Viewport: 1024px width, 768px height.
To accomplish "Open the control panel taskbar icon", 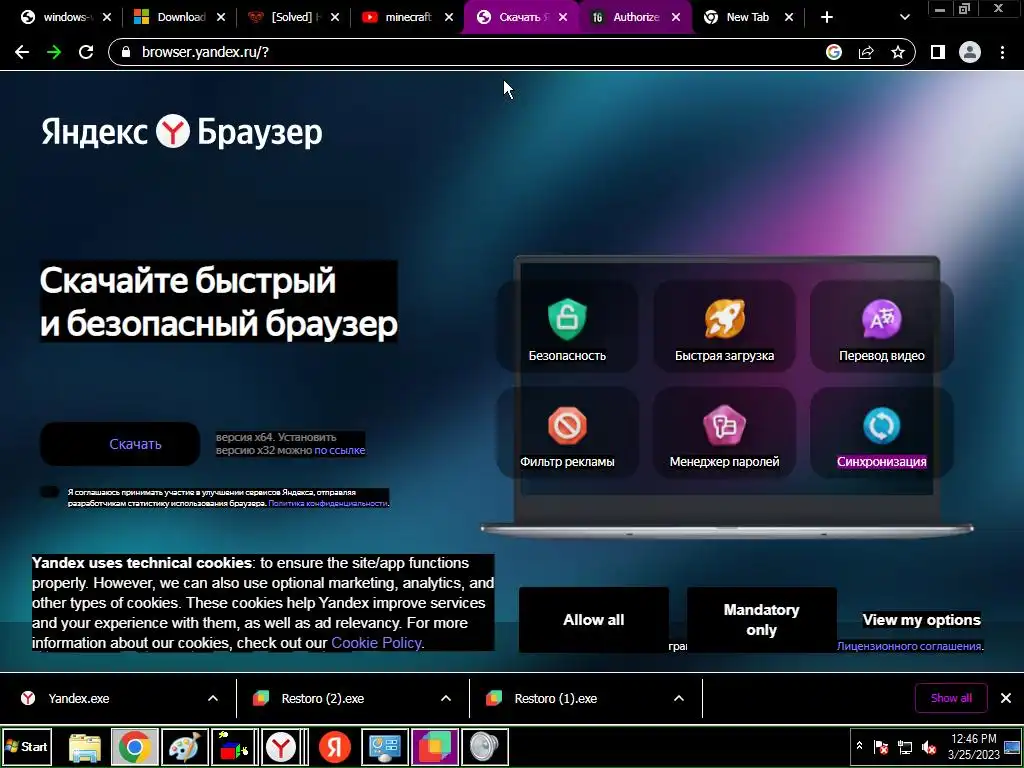I will (385, 747).
